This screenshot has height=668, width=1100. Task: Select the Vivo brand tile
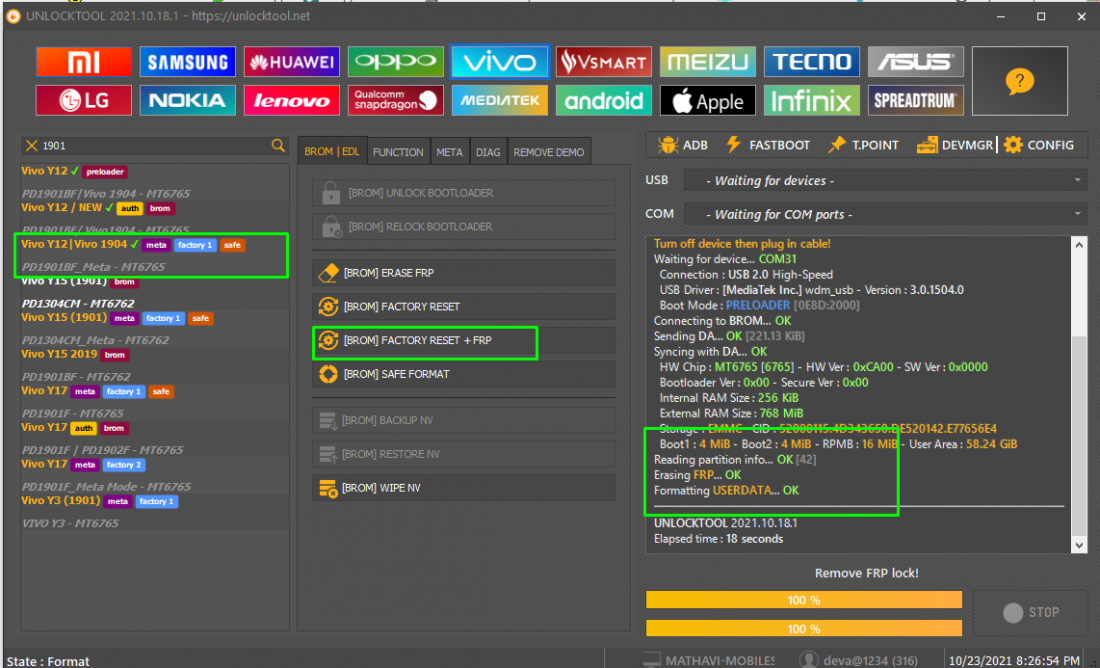pos(499,62)
